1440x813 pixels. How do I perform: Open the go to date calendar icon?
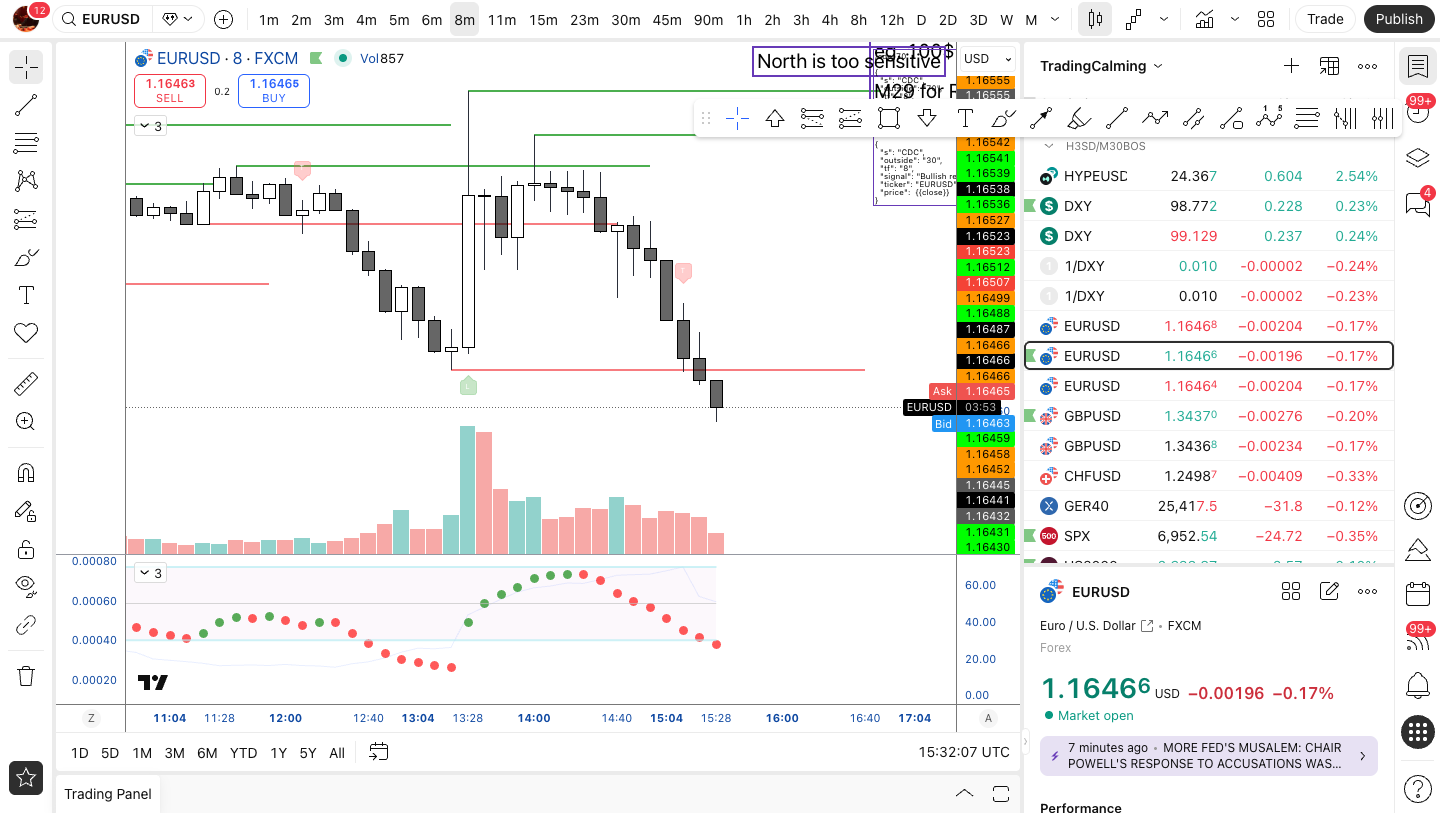[378, 752]
